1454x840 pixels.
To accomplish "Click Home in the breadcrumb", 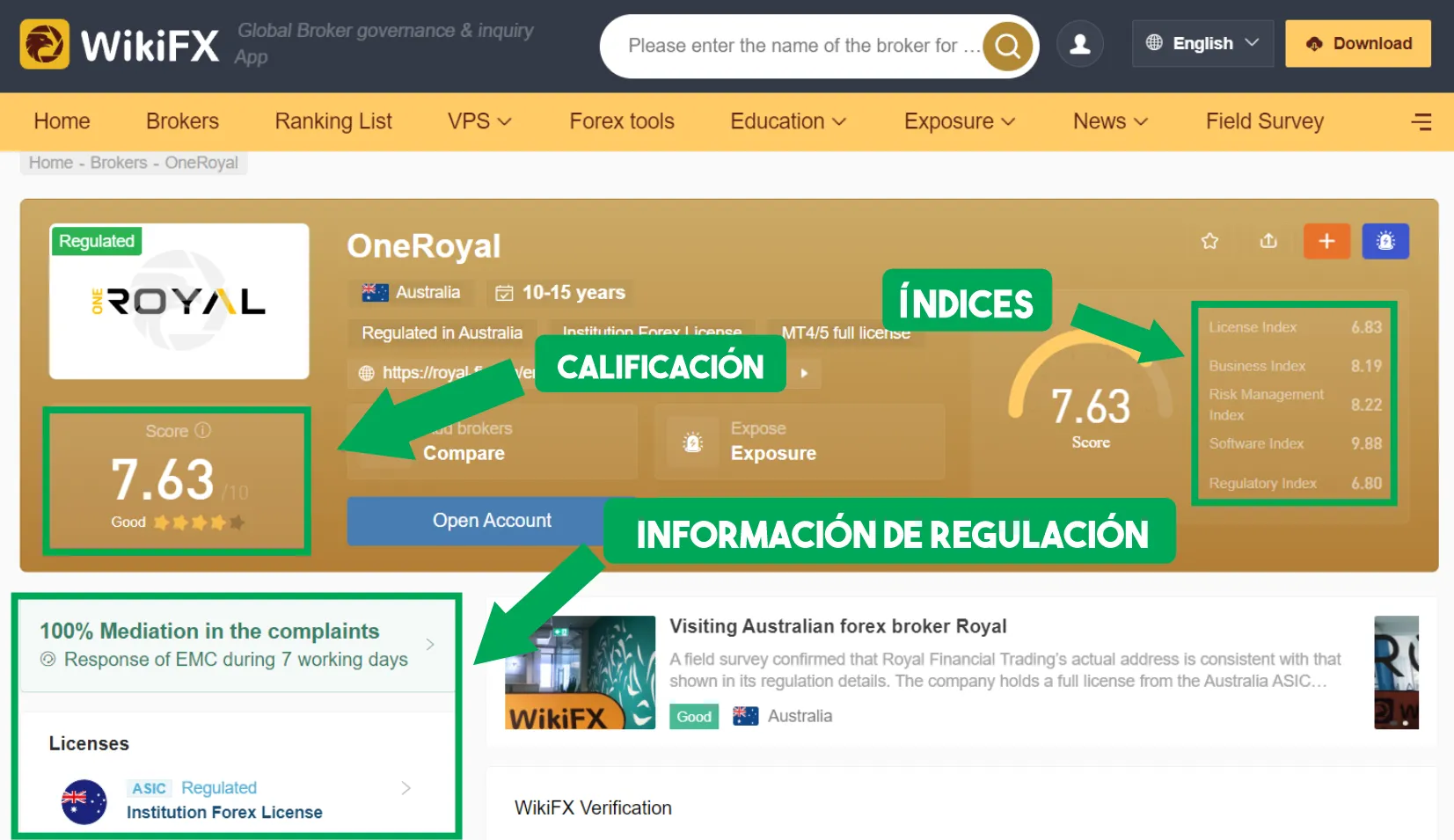I will click(x=51, y=163).
